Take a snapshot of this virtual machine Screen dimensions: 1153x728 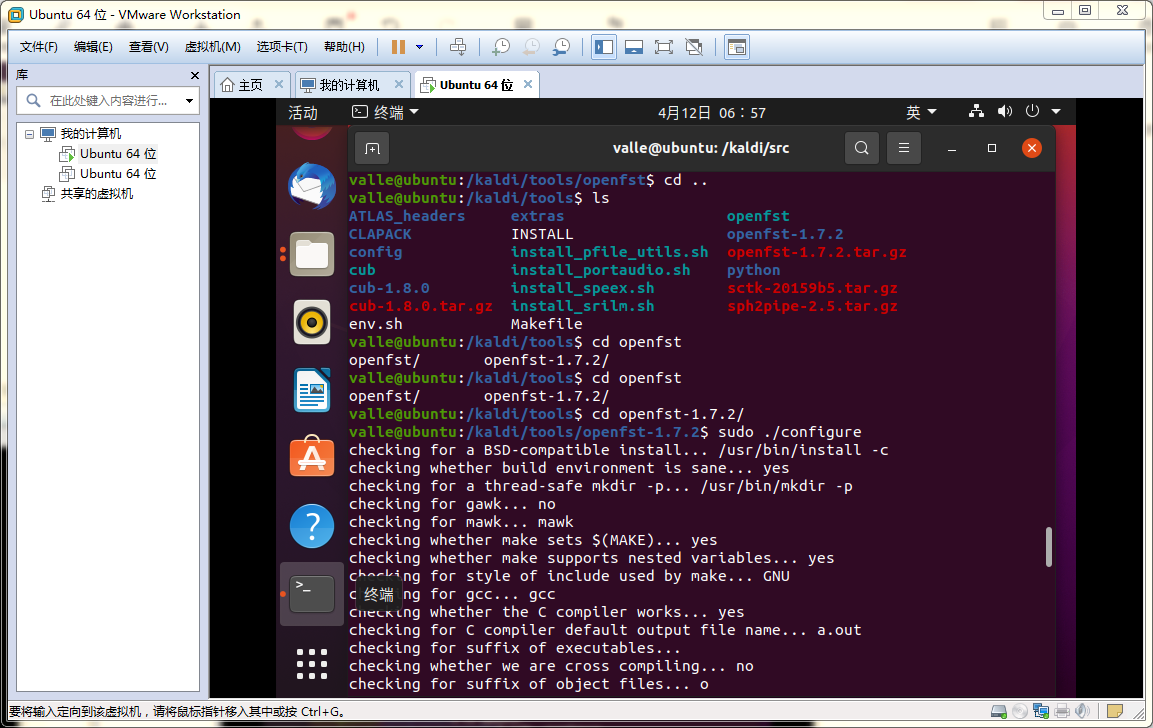pyautogui.click(x=501, y=47)
